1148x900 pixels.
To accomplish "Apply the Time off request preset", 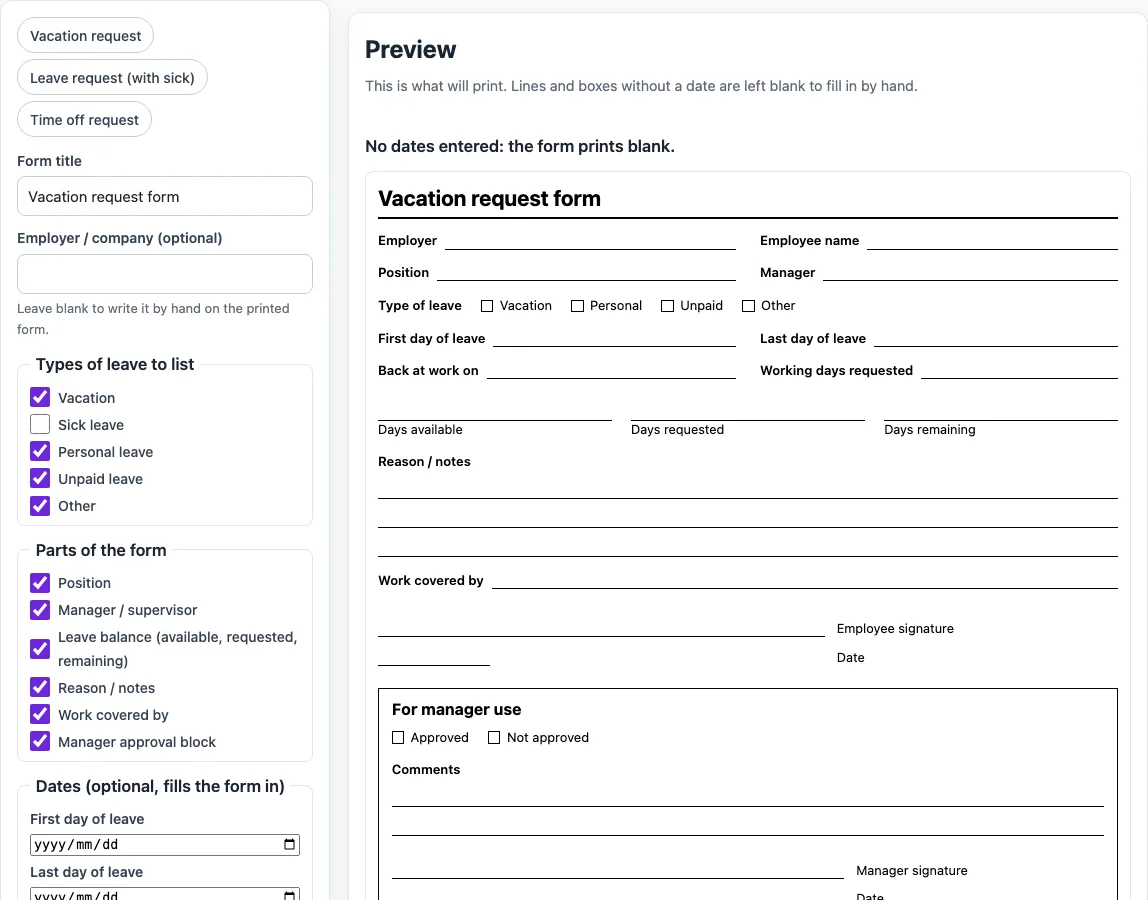I will 84,119.
